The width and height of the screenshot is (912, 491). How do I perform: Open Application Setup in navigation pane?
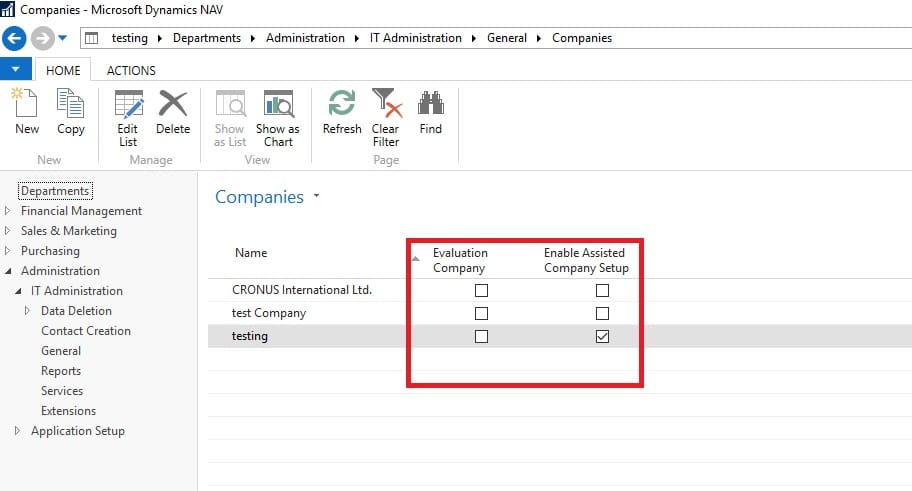click(77, 431)
